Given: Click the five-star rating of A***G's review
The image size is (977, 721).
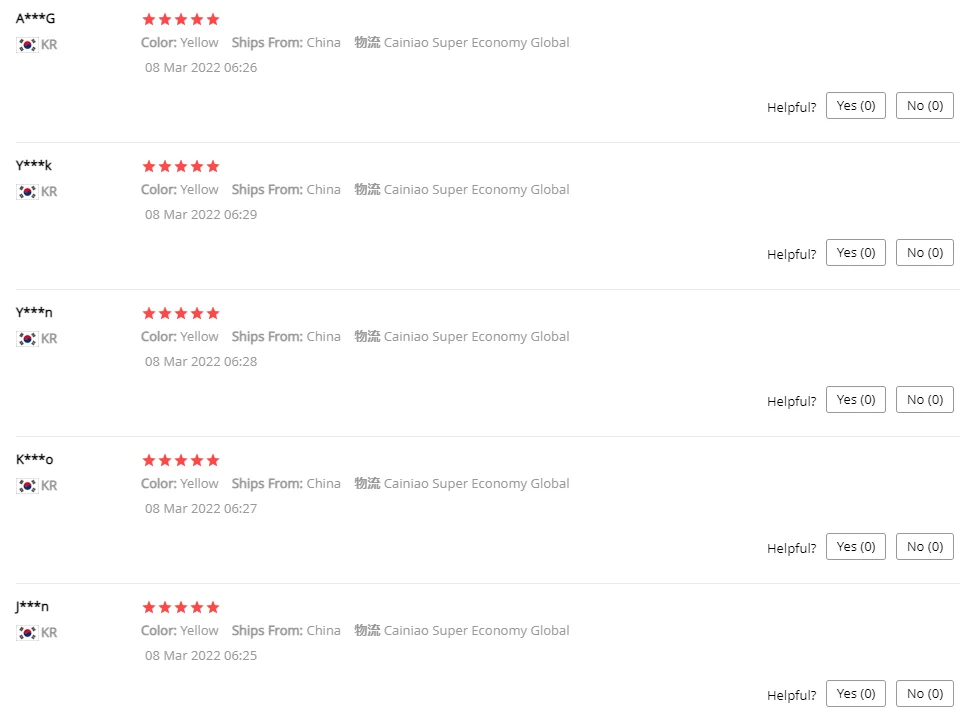Looking at the screenshot, I should [x=181, y=19].
